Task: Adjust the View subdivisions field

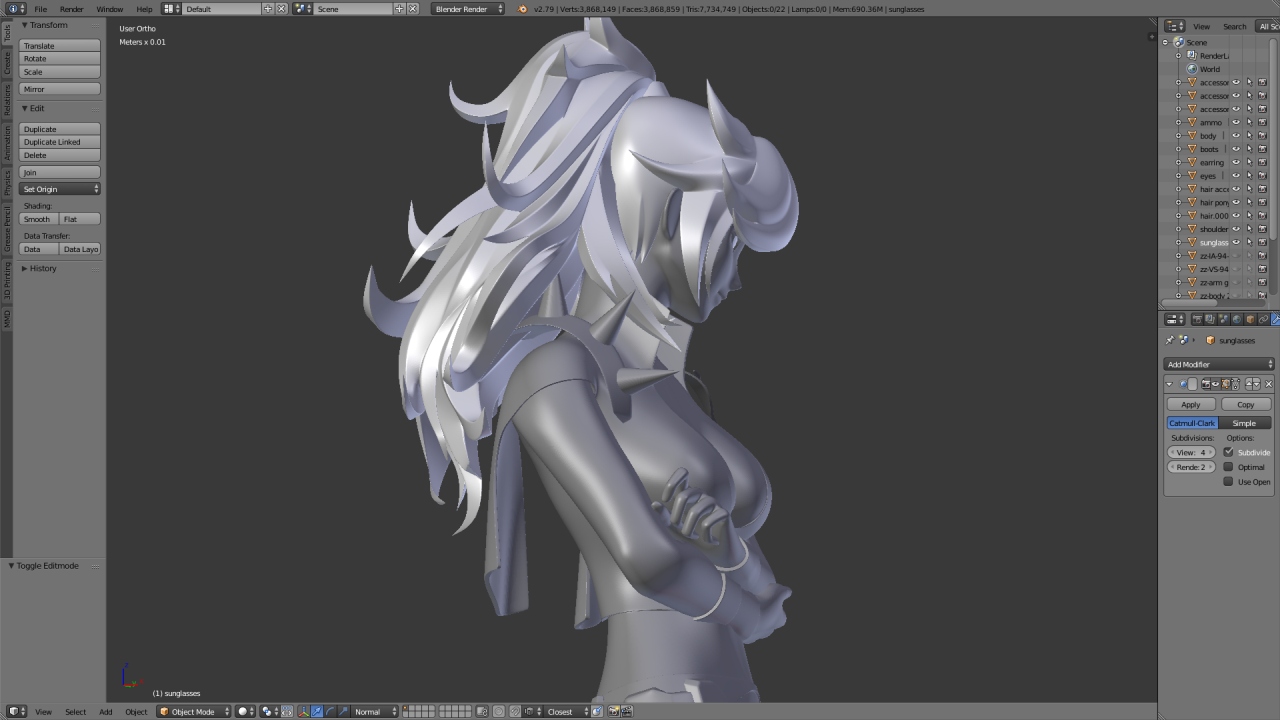Action: 1191,452
